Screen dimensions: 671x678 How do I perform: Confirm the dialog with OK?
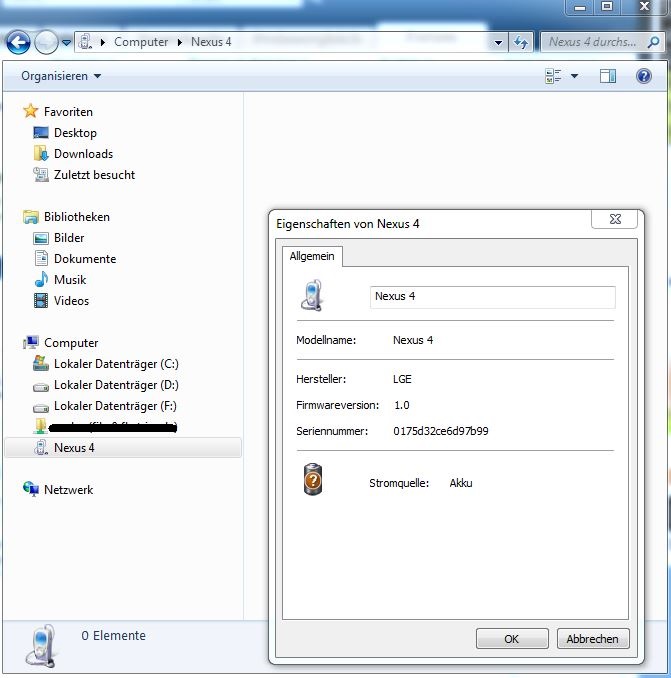tap(512, 639)
